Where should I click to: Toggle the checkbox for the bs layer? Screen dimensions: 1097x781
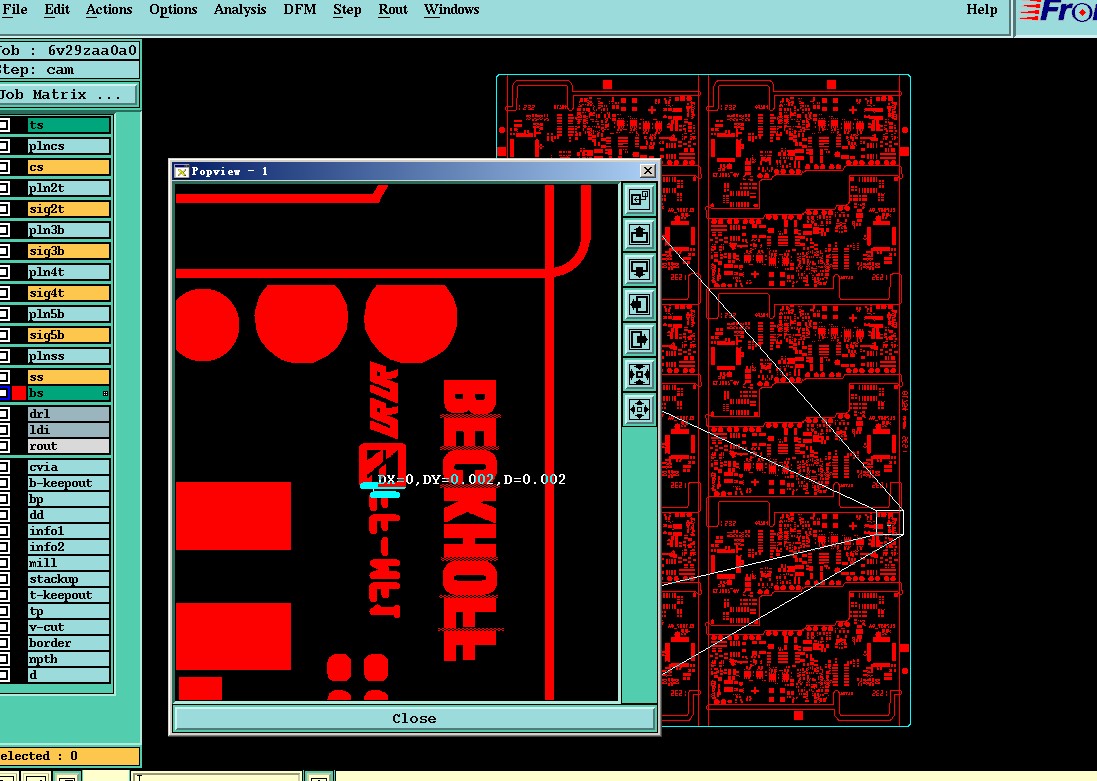(x=4, y=393)
